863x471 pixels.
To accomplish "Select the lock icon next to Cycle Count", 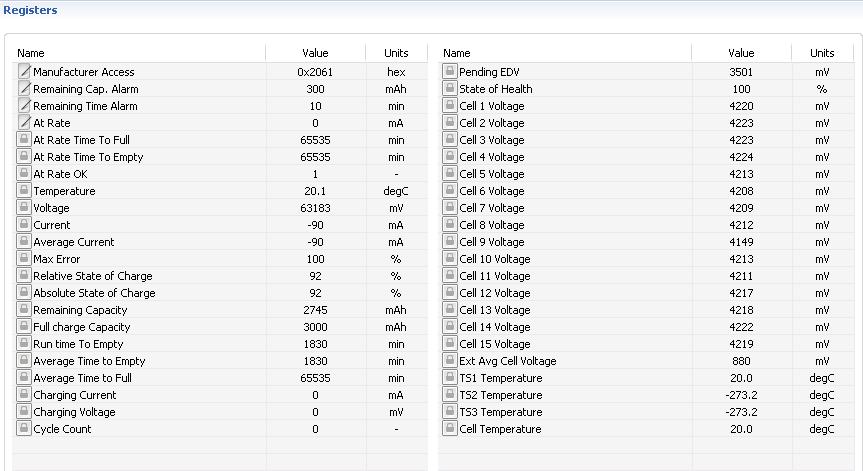I will [x=24, y=429].
